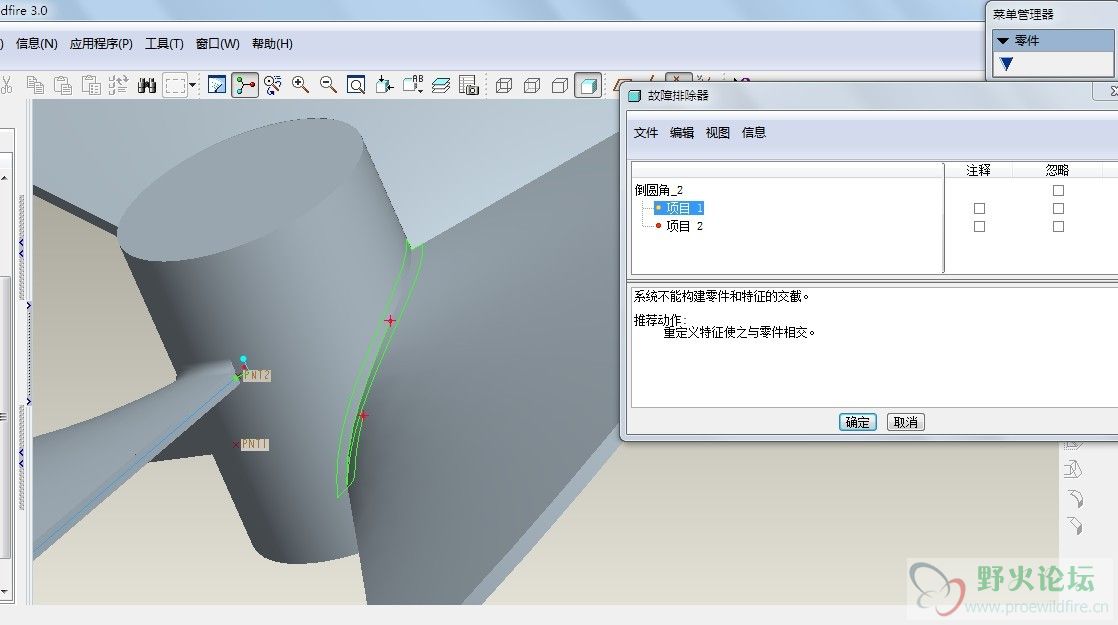Click the text 重定义特征使之与零件相交
The height and width of the screenshot is (625, 1118).
coord(739,332)
